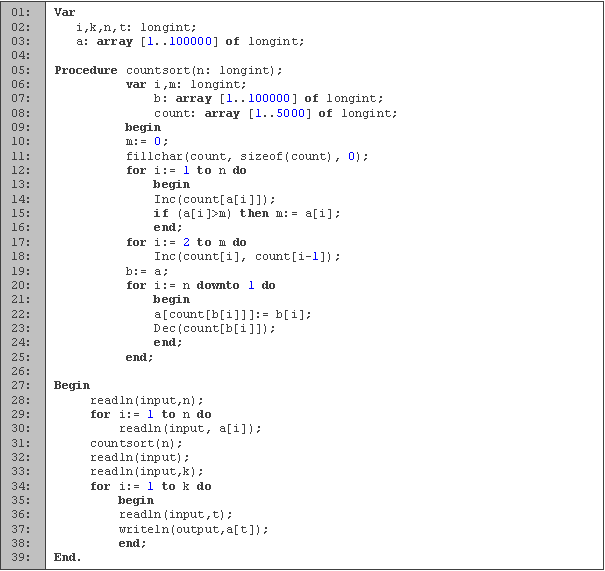The width and height of the screenshot is (605, 571).
Task: Click line number 05: in the gutter
Action: (20, 70)
